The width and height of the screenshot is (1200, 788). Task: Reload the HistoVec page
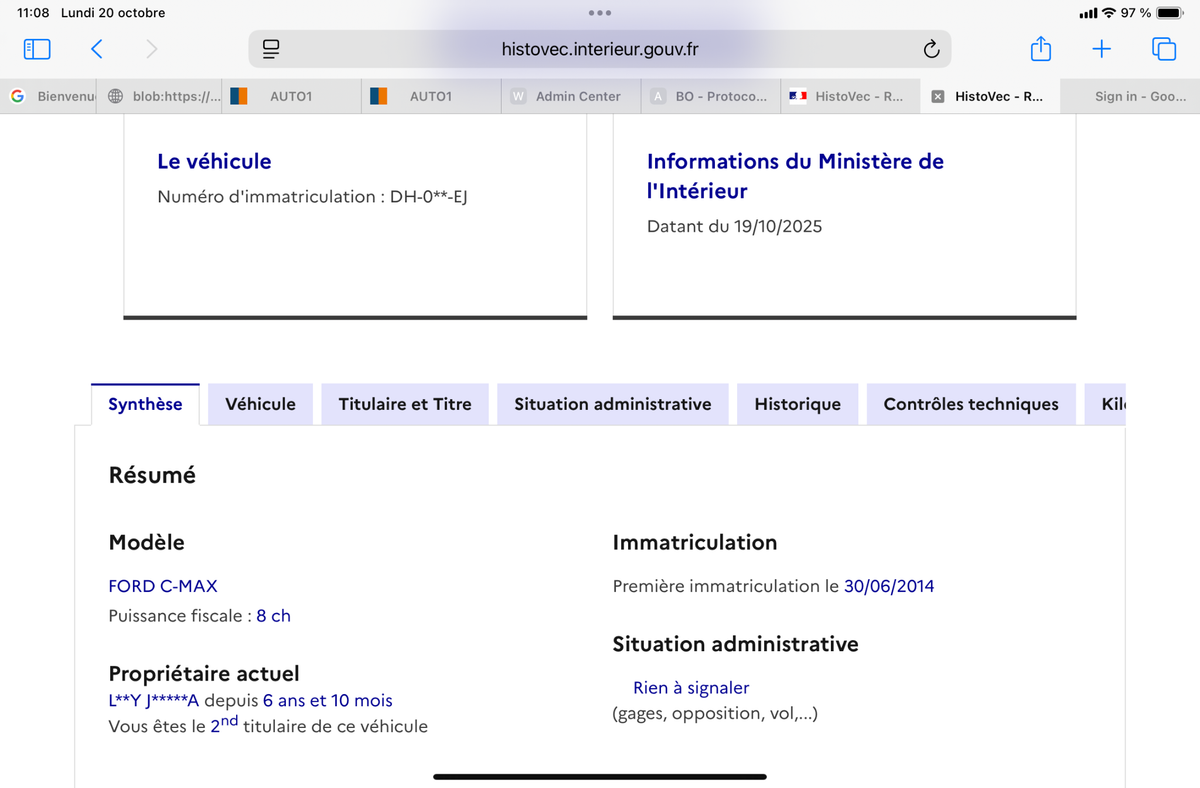[x=930, y=49]
